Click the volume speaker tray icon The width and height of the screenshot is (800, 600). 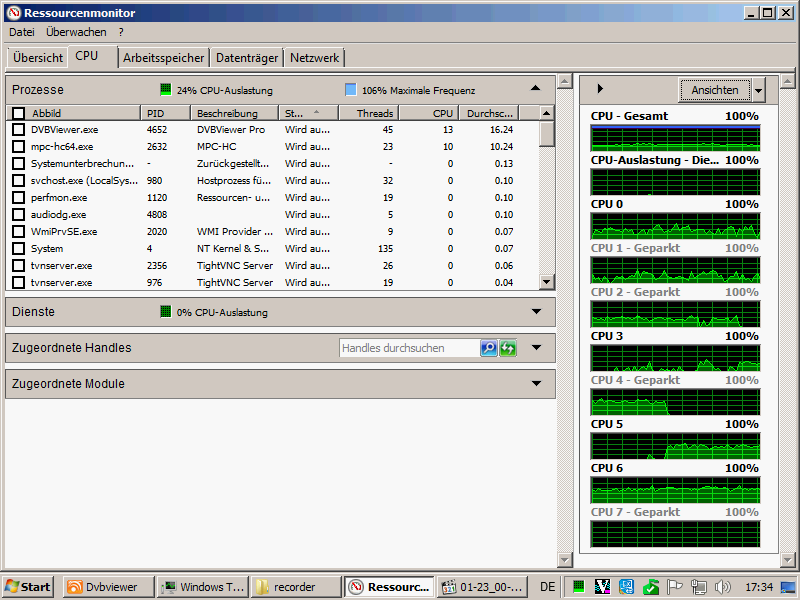tap(722, 587)
